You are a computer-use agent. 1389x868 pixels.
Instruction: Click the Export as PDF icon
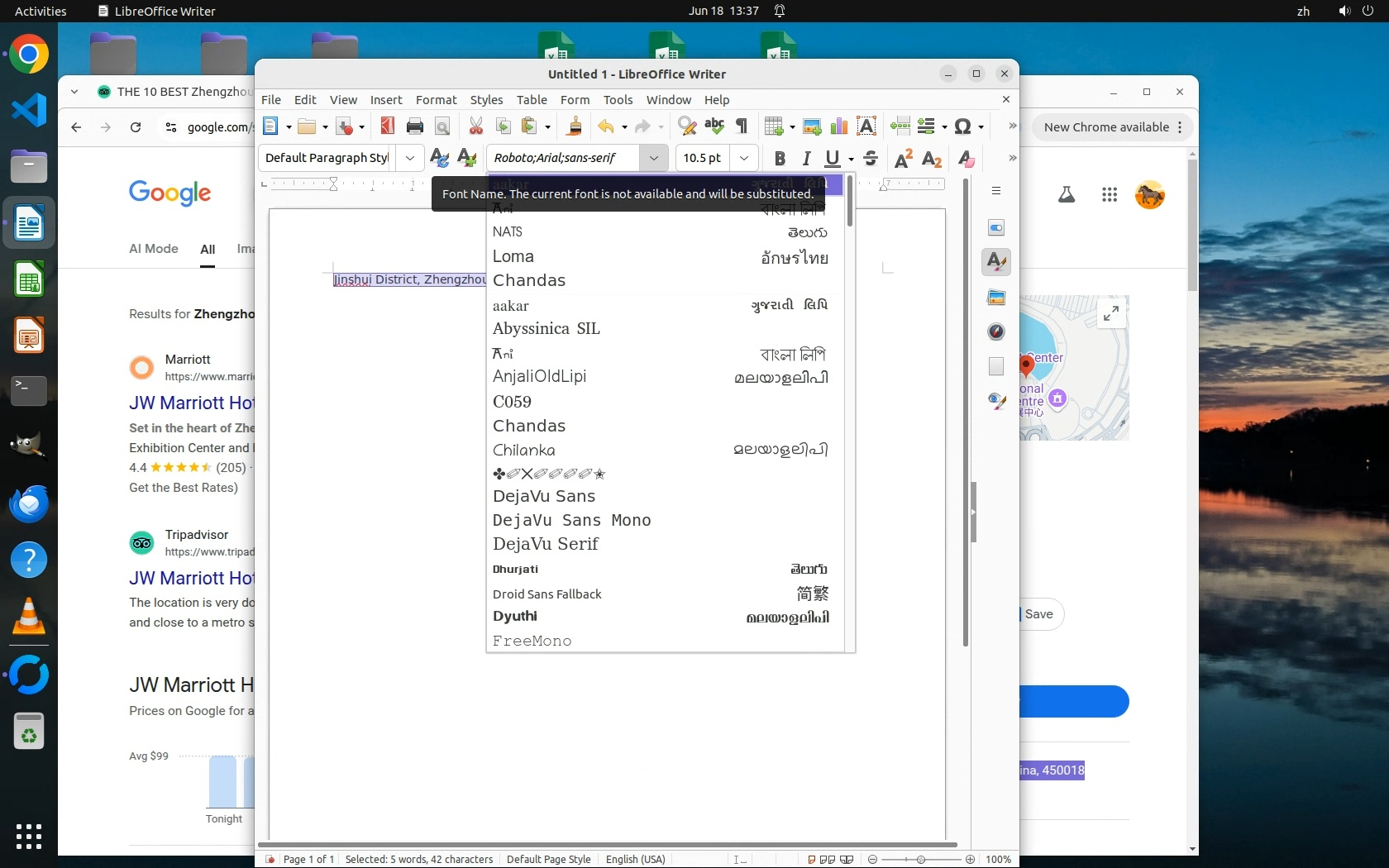[x=387, y=126]
